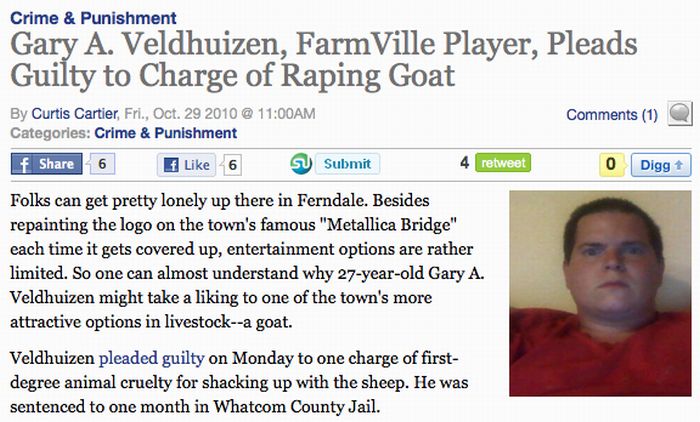
Task: Submit article to StumbleUpon
Action: pyautogui.click(x=347, y=163)
